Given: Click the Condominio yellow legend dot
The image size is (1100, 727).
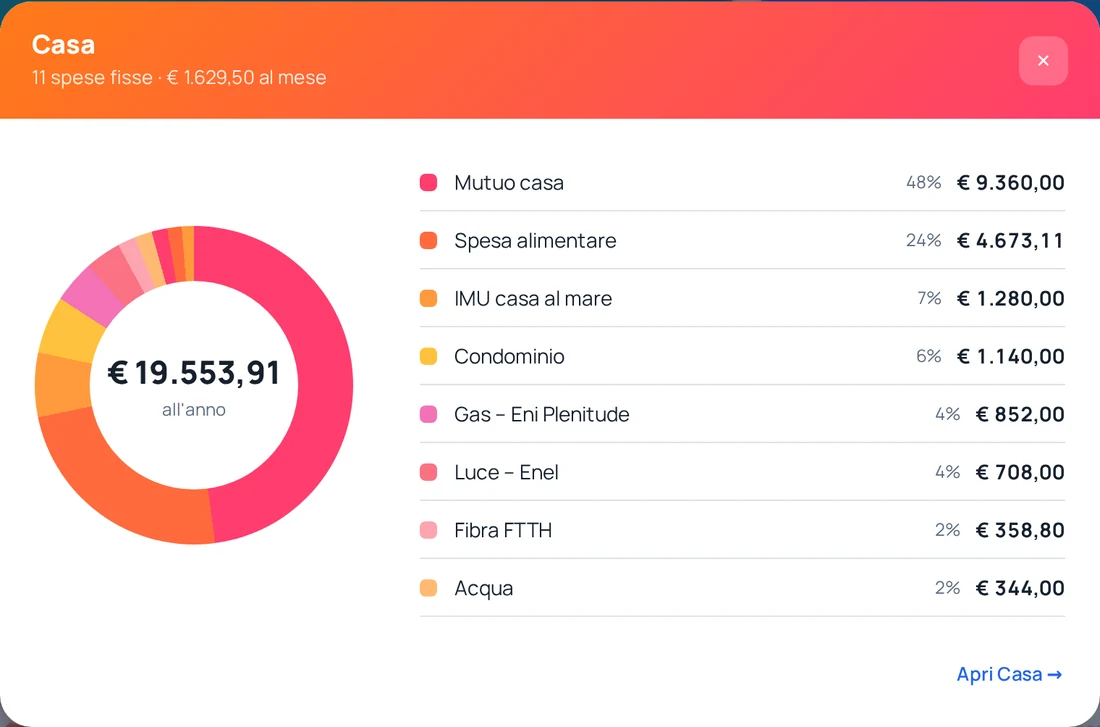Looking at the screenshot, I should pyautogui.click(x=429, y=356).
